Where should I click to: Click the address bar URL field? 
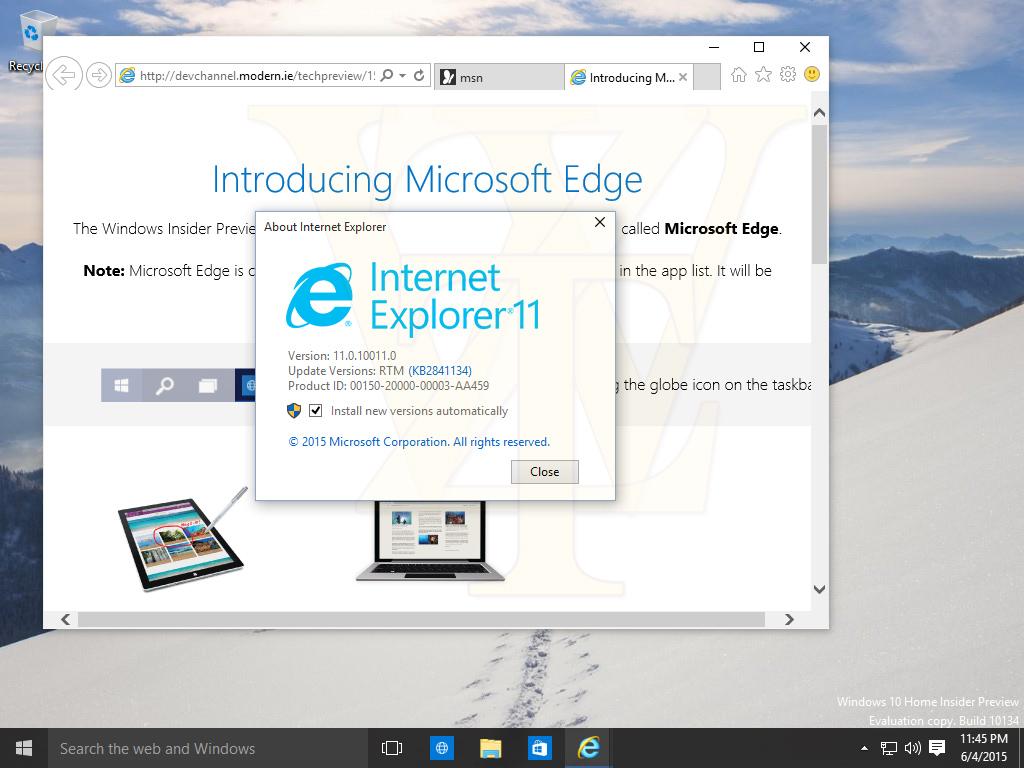(x=258, y=75)
